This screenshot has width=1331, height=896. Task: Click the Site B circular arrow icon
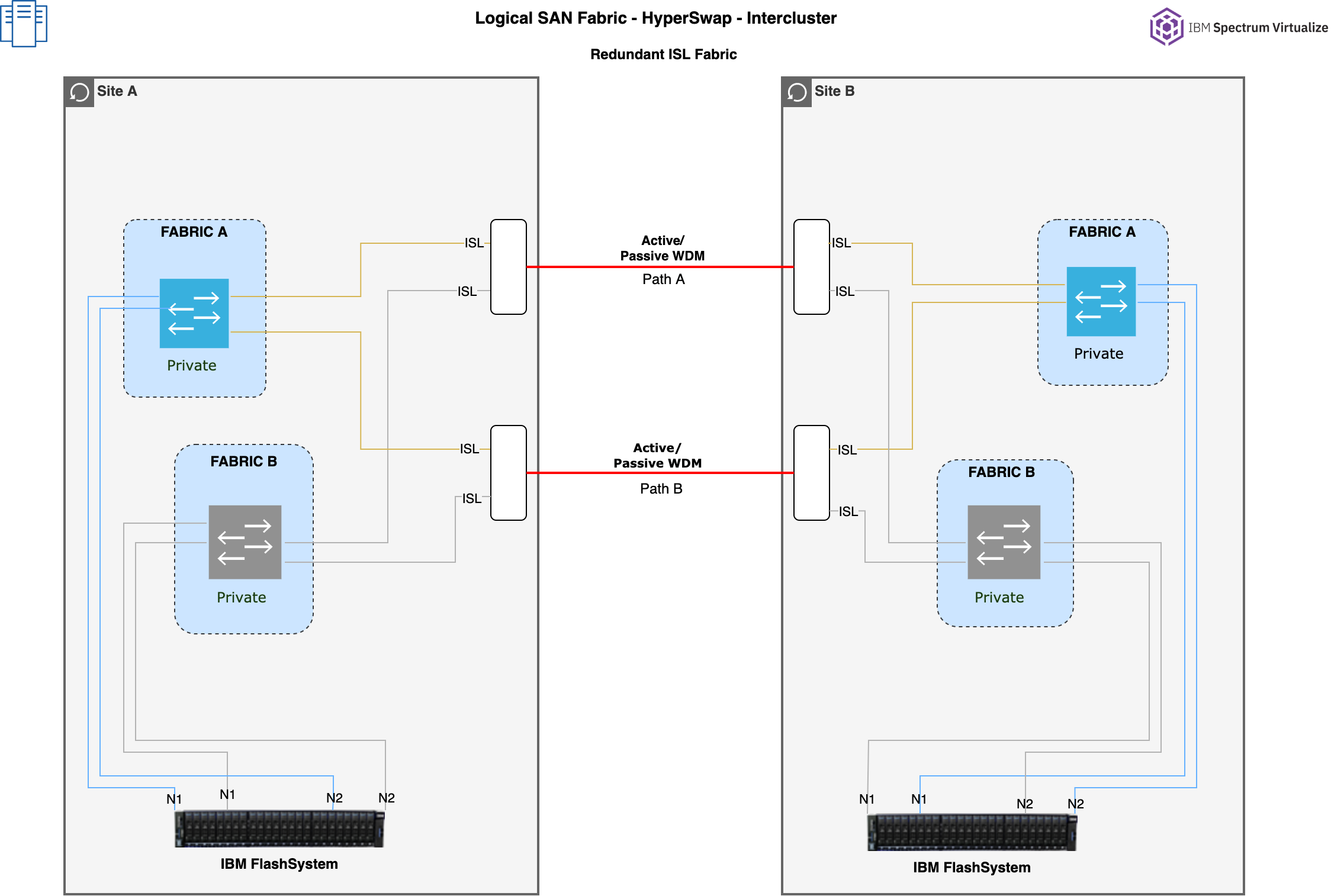tap(797, 92)
